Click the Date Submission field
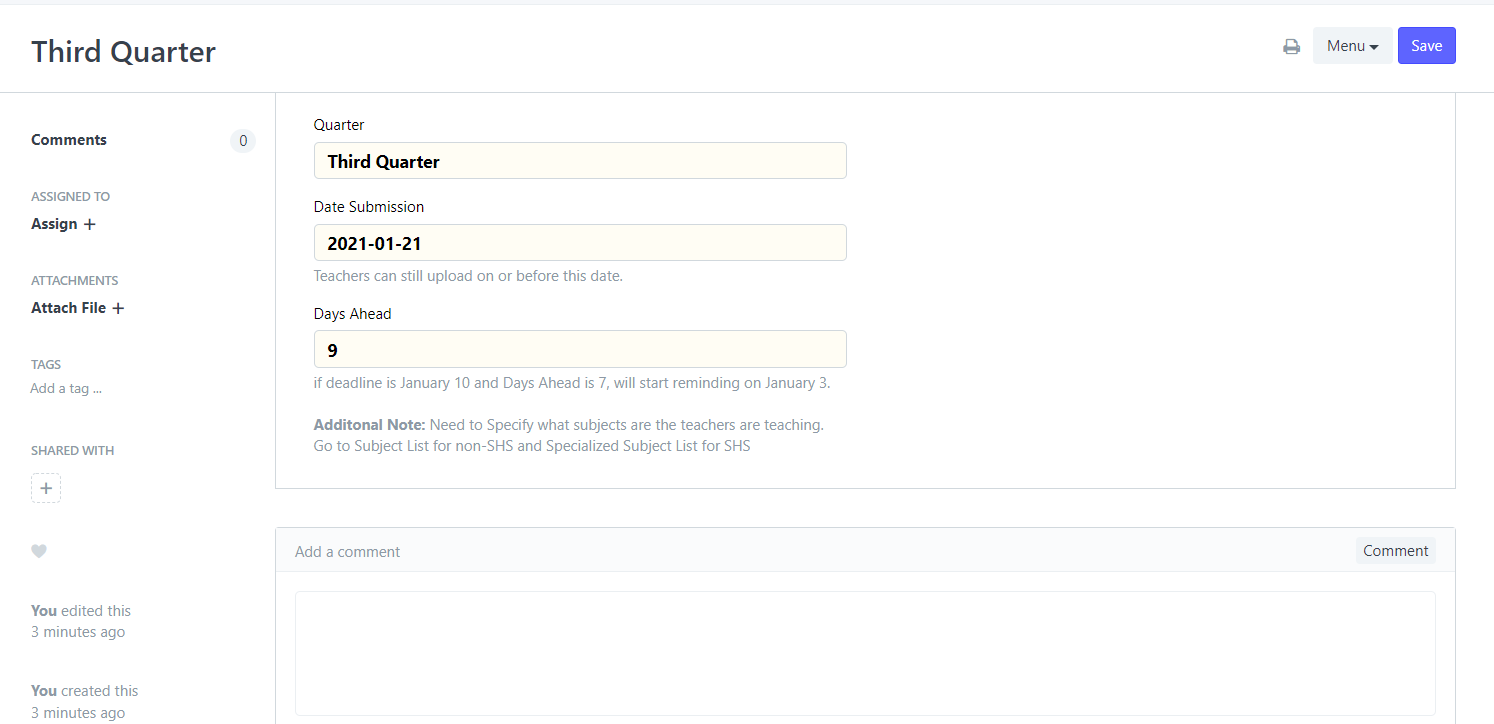Image resolution: width=1494 pixels, height=724 pixels. point(580,243)
